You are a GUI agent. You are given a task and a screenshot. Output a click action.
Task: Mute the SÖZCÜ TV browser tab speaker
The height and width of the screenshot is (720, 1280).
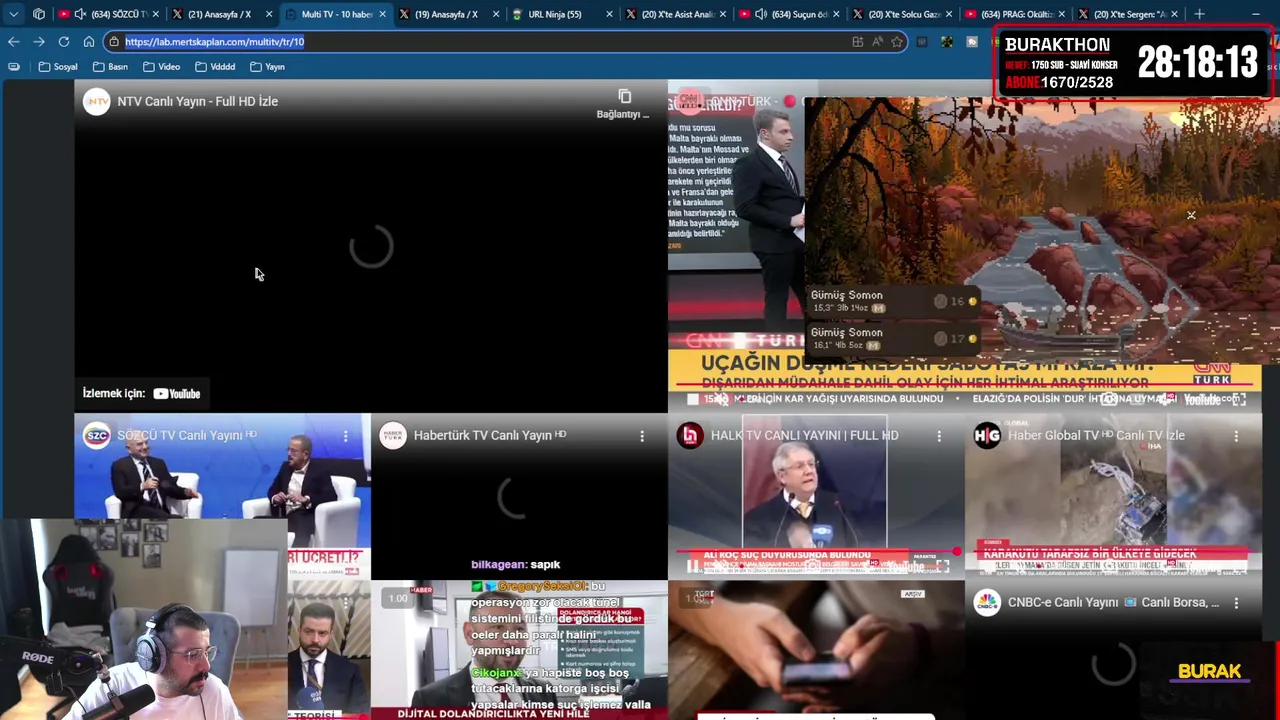tap(78, 14)
